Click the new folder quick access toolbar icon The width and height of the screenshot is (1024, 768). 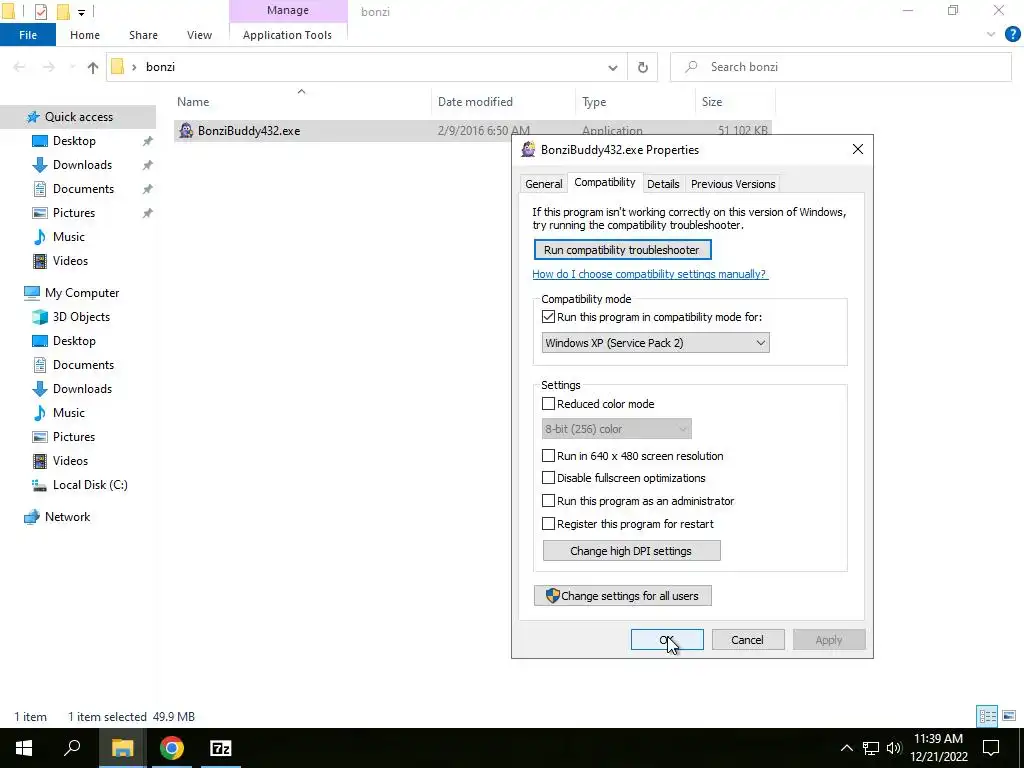pyautogui.click(x=63, y=12)
